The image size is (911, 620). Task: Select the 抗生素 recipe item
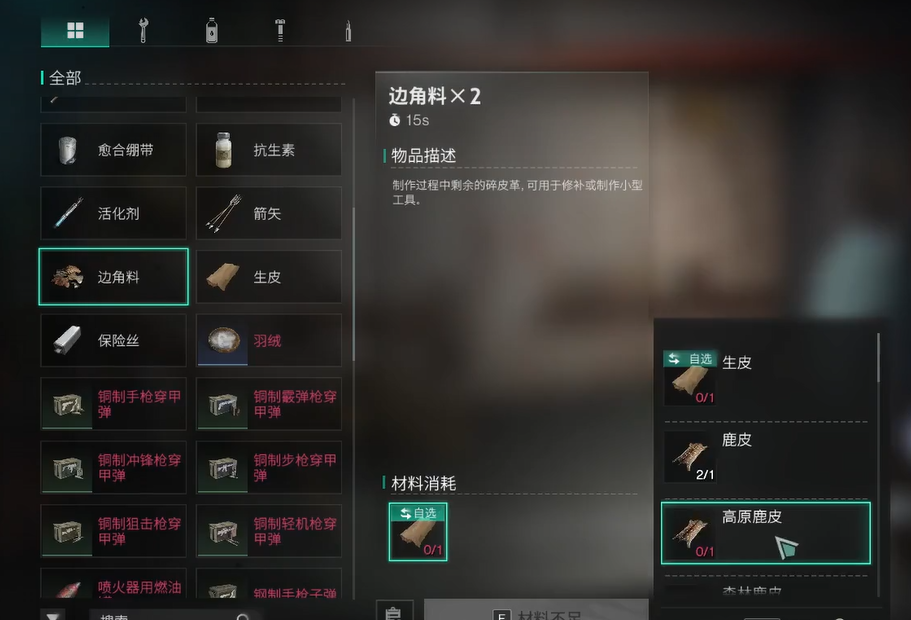[x=269, y=149]
